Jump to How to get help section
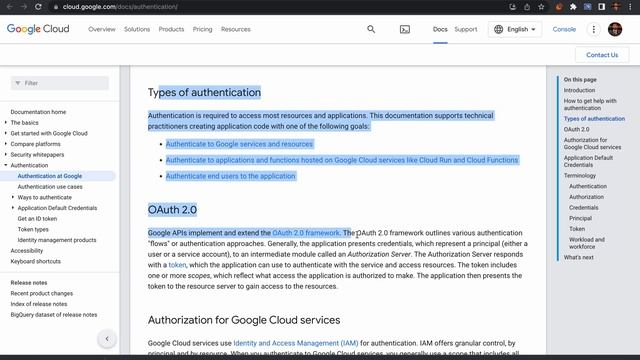 (x=590, y=104)
